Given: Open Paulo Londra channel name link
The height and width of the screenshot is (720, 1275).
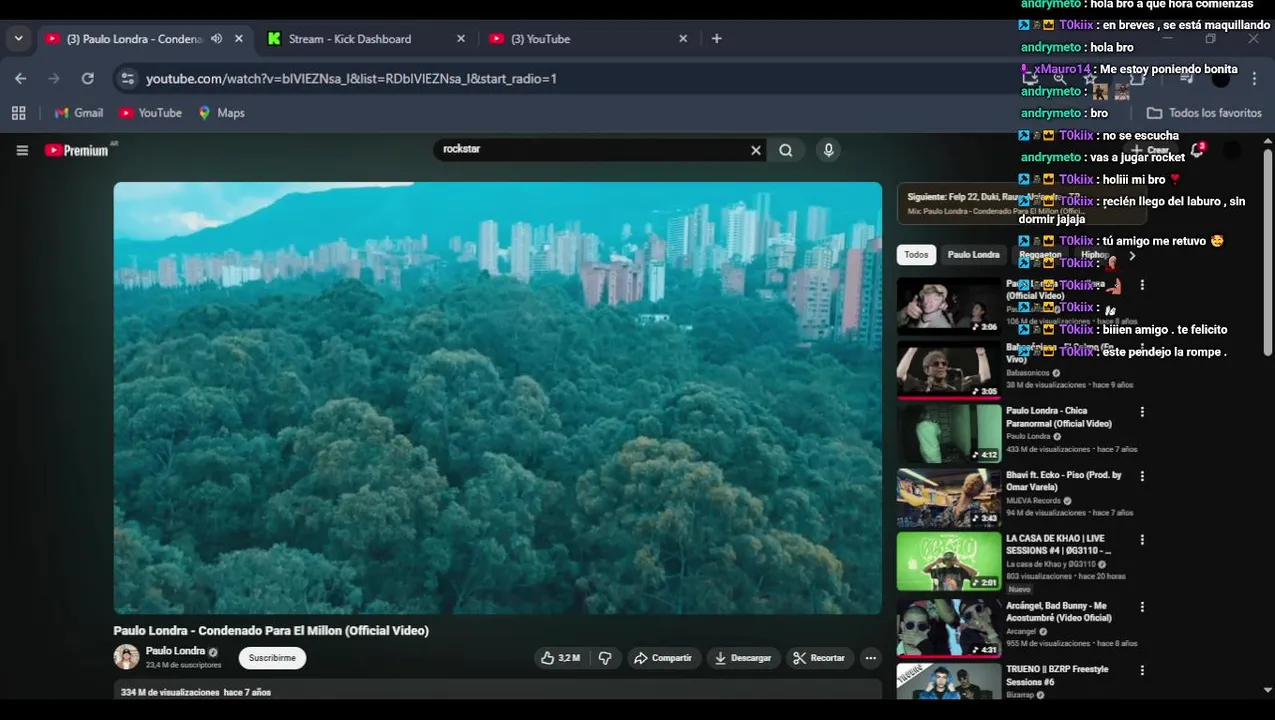Looking at the screenshot, I should click(175, 651).
